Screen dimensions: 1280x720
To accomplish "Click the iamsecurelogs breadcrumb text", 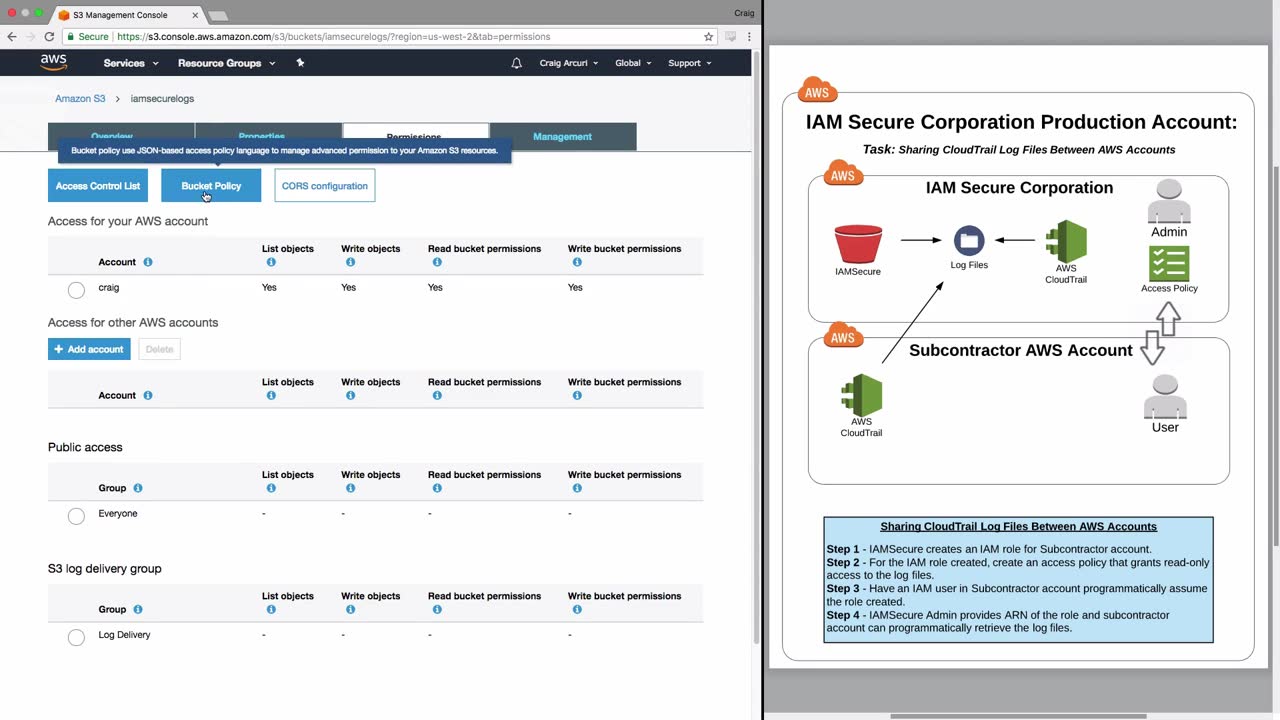I will pos(162,99).
